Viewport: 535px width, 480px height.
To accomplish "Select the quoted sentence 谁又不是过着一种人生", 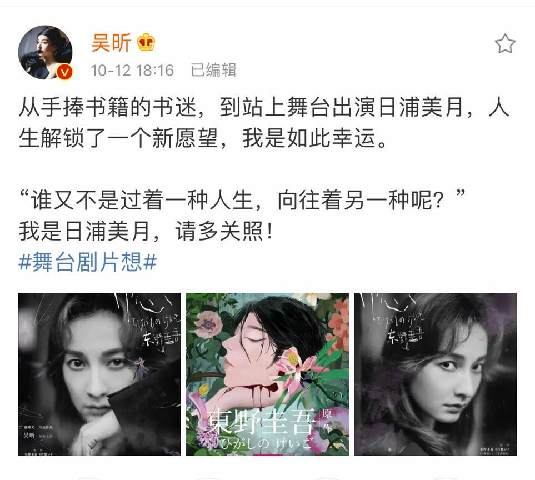I will (x=142, y=200).
